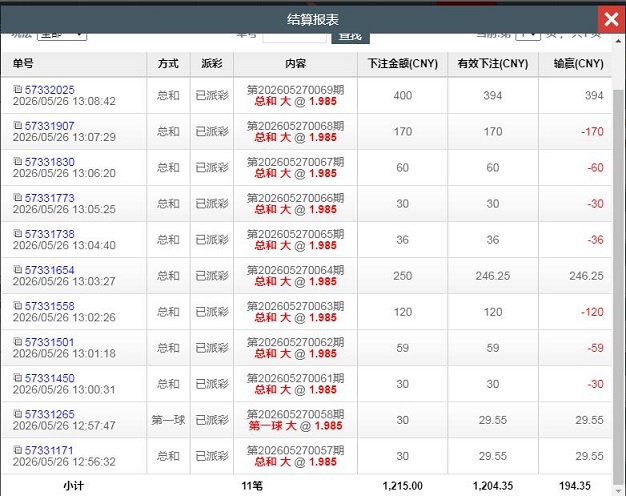The height and width of the screenshot is (496, 626).
Task: Click the loss value -120
Action: point(592,312)
